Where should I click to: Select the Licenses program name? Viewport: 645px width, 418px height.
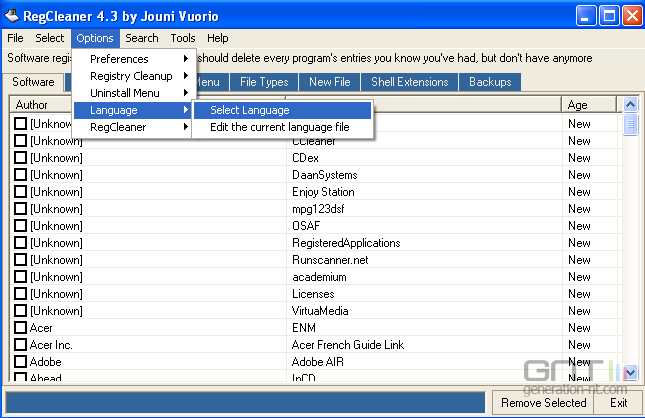coord(313,294)
